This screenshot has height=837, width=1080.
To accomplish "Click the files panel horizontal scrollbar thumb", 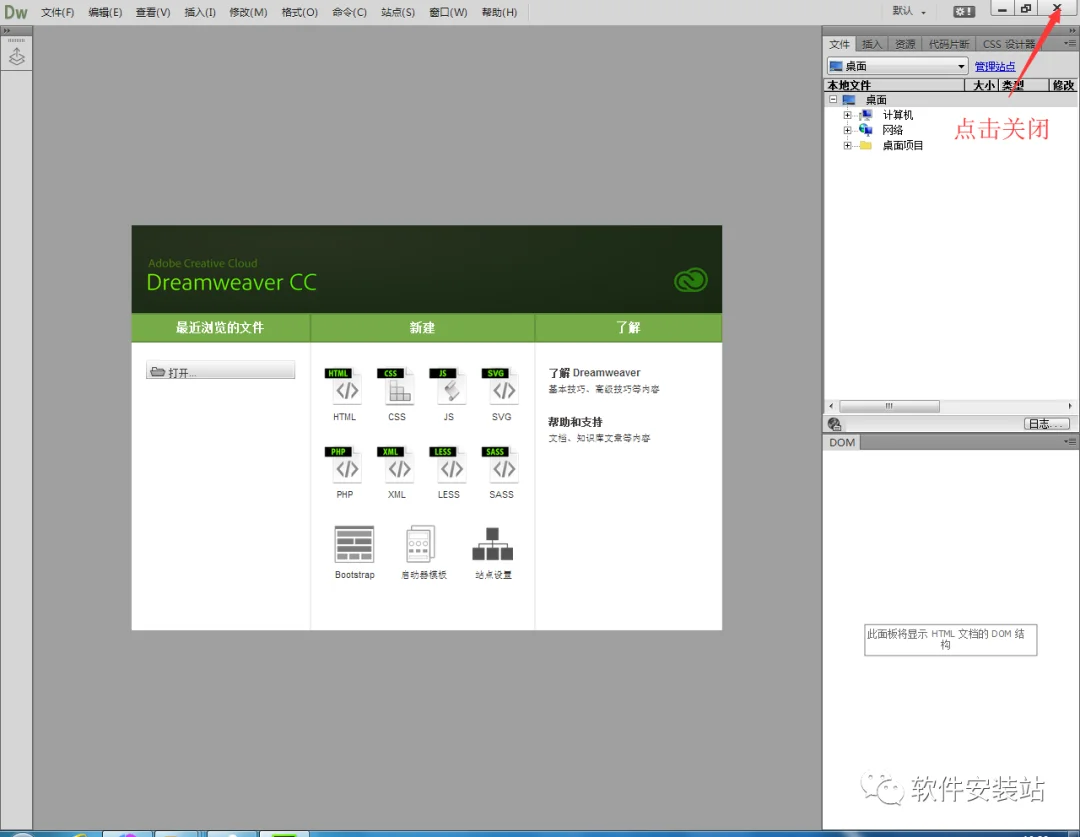I will (x=889, y=406).
